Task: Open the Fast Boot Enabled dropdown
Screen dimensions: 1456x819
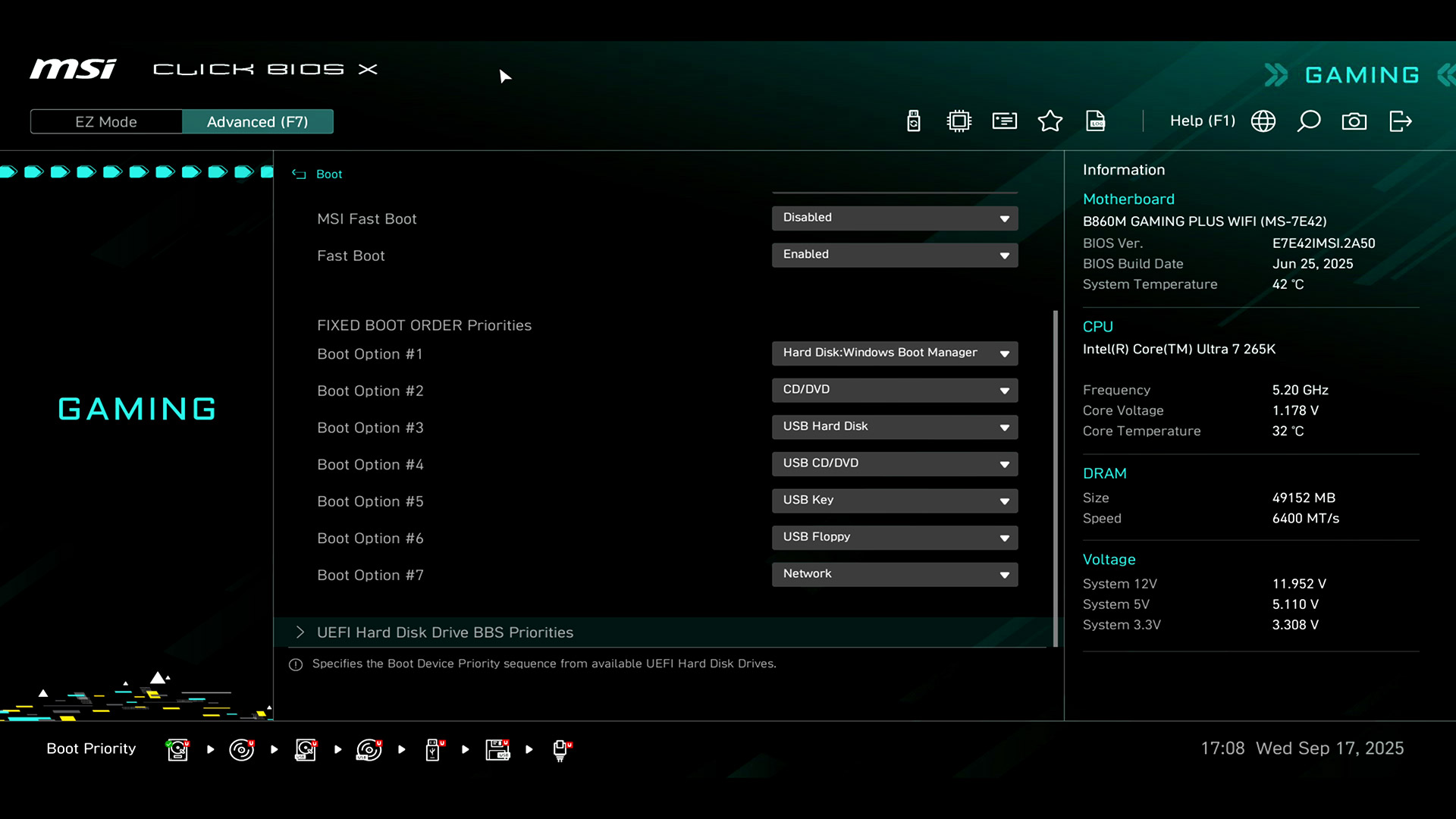Action: coord(895,255)
